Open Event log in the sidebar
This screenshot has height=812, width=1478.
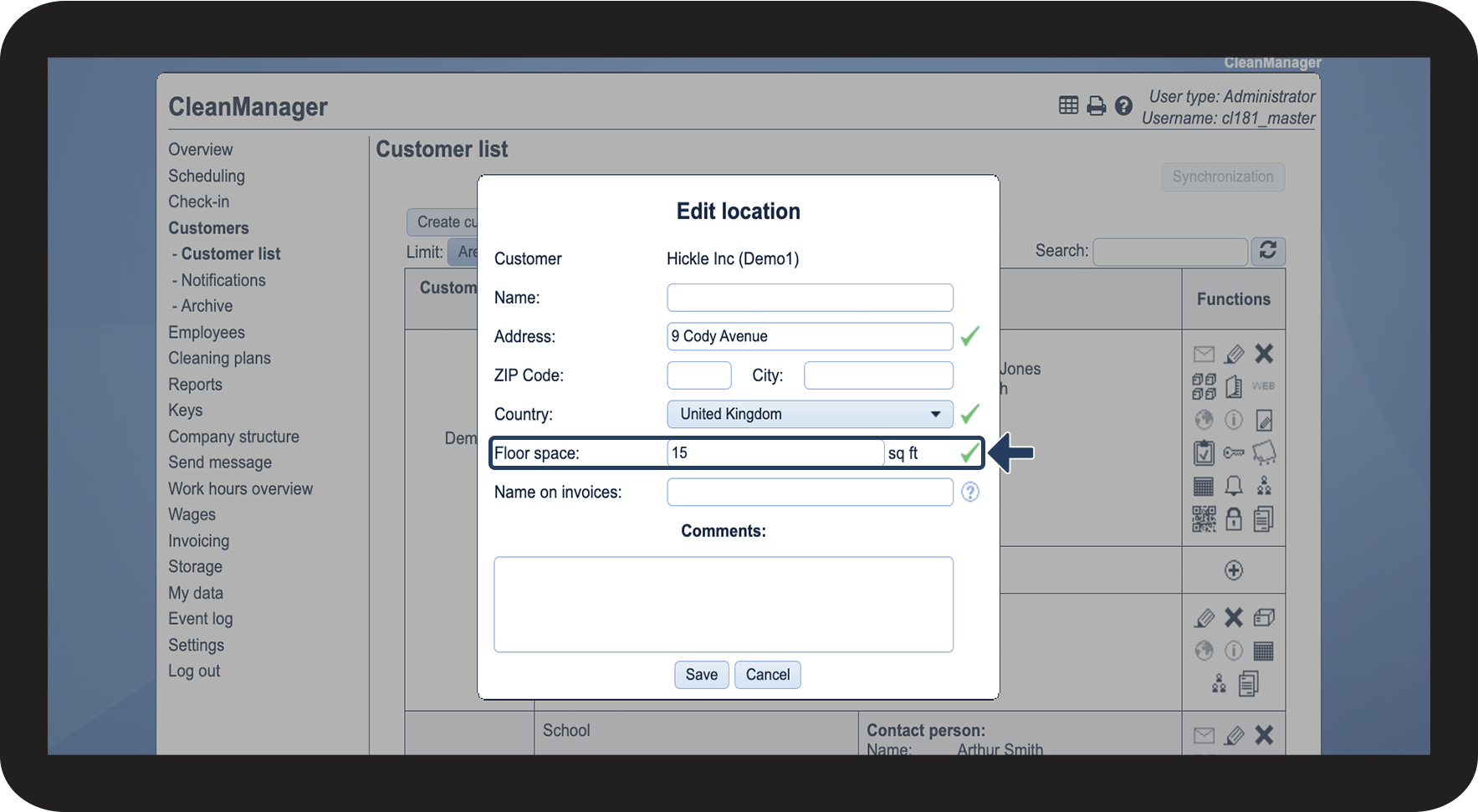201,619
